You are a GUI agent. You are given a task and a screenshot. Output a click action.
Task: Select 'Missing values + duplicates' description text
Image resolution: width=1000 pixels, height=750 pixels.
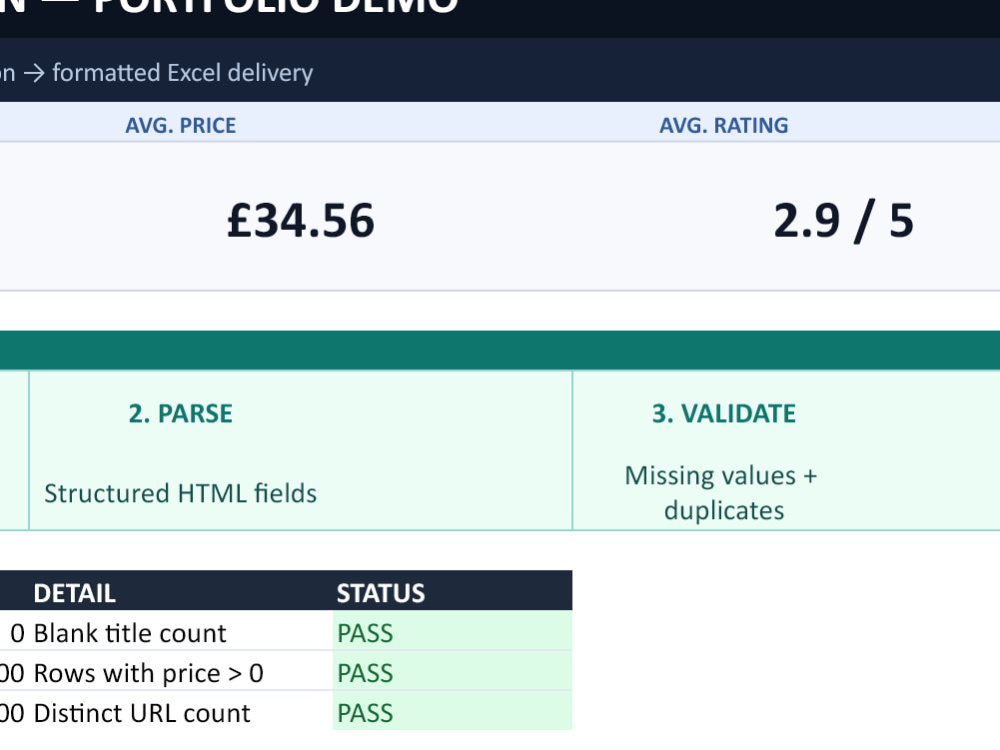point(723,493)
